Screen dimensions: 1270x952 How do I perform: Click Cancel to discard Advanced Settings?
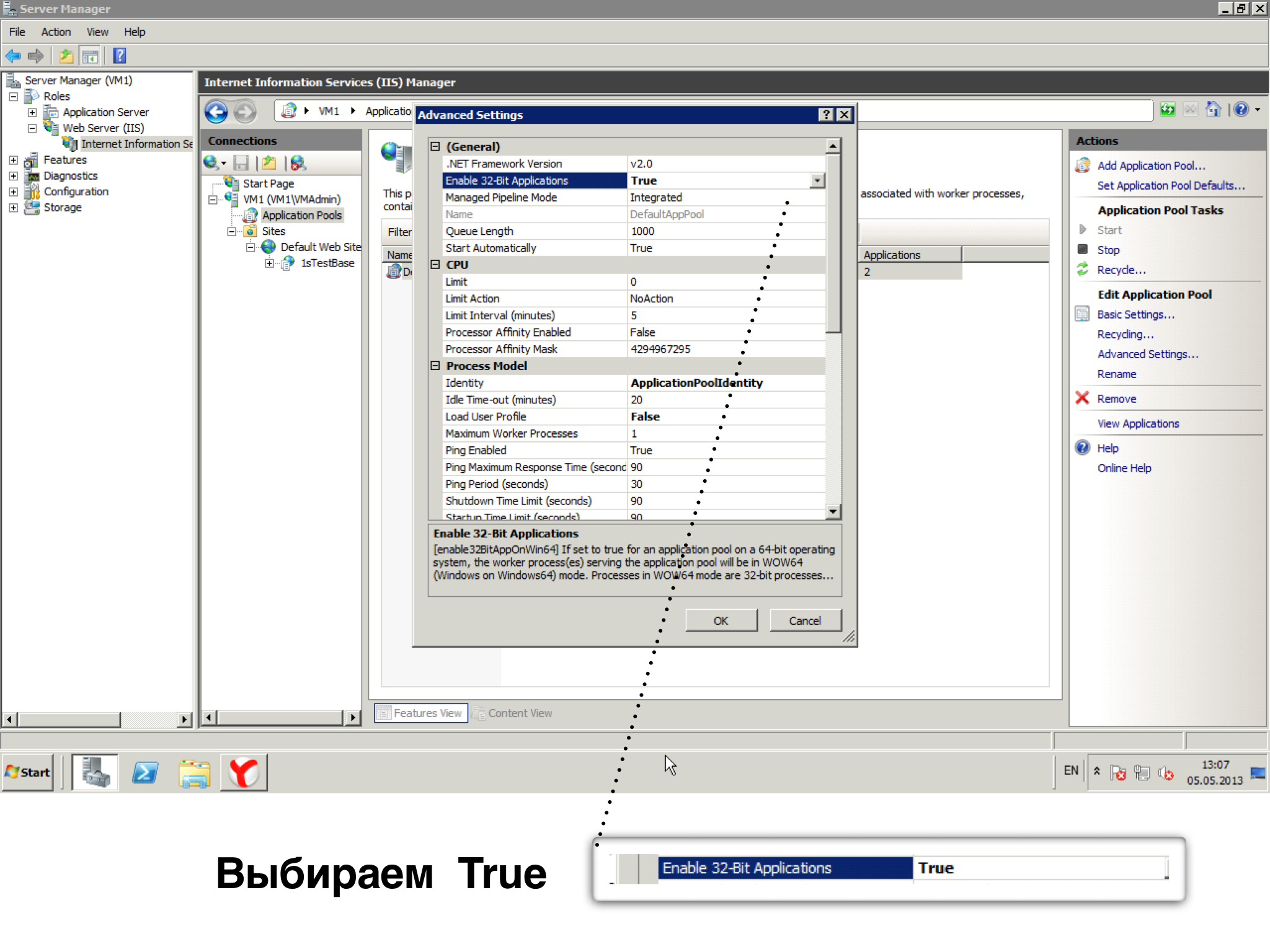pyautogui.click(x=805, y=621)
